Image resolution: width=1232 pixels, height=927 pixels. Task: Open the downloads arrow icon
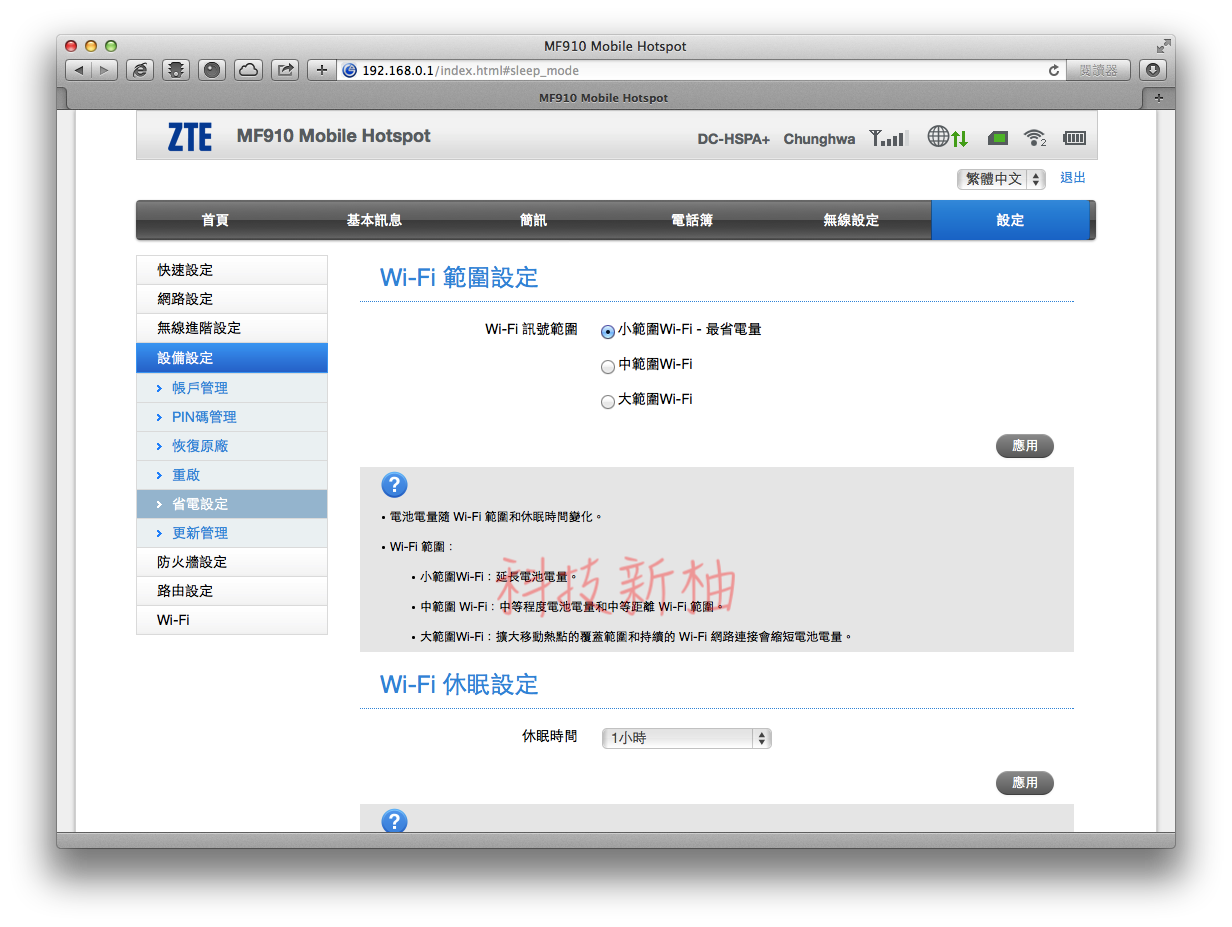[1153, 70]
